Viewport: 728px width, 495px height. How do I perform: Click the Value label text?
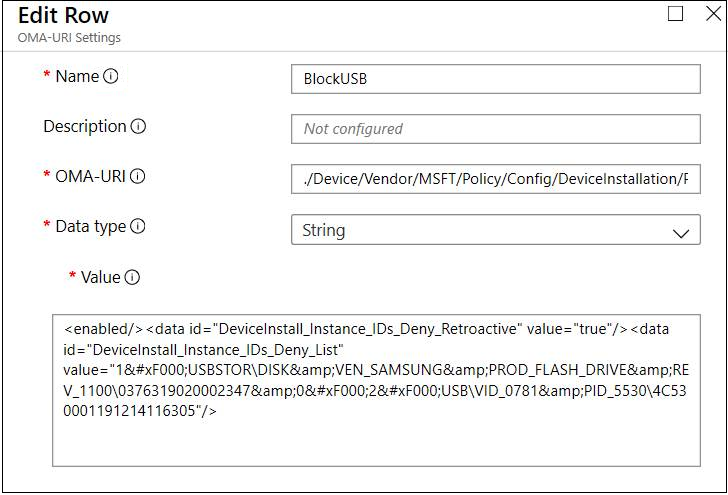(100, 278)
